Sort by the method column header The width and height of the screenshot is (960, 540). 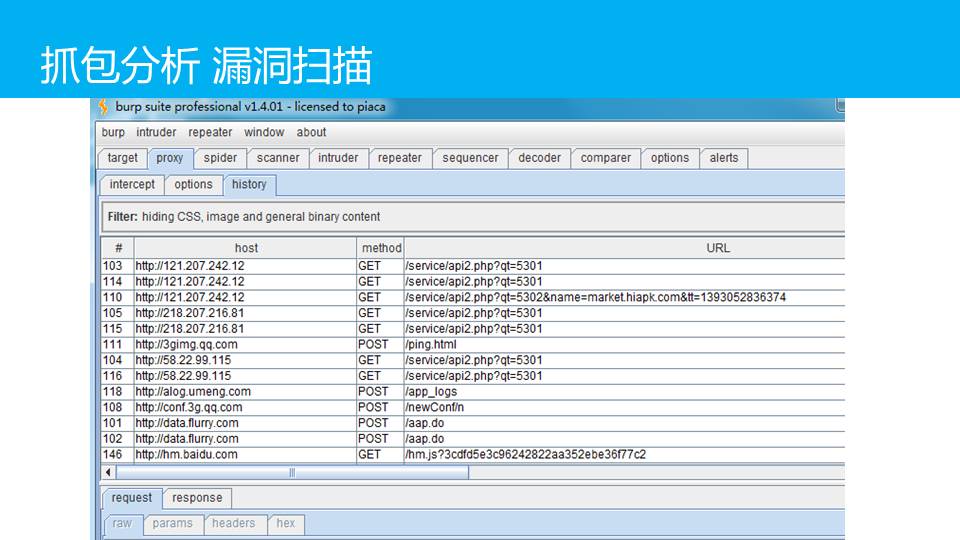pyautogui.click(x=381, y=248)
